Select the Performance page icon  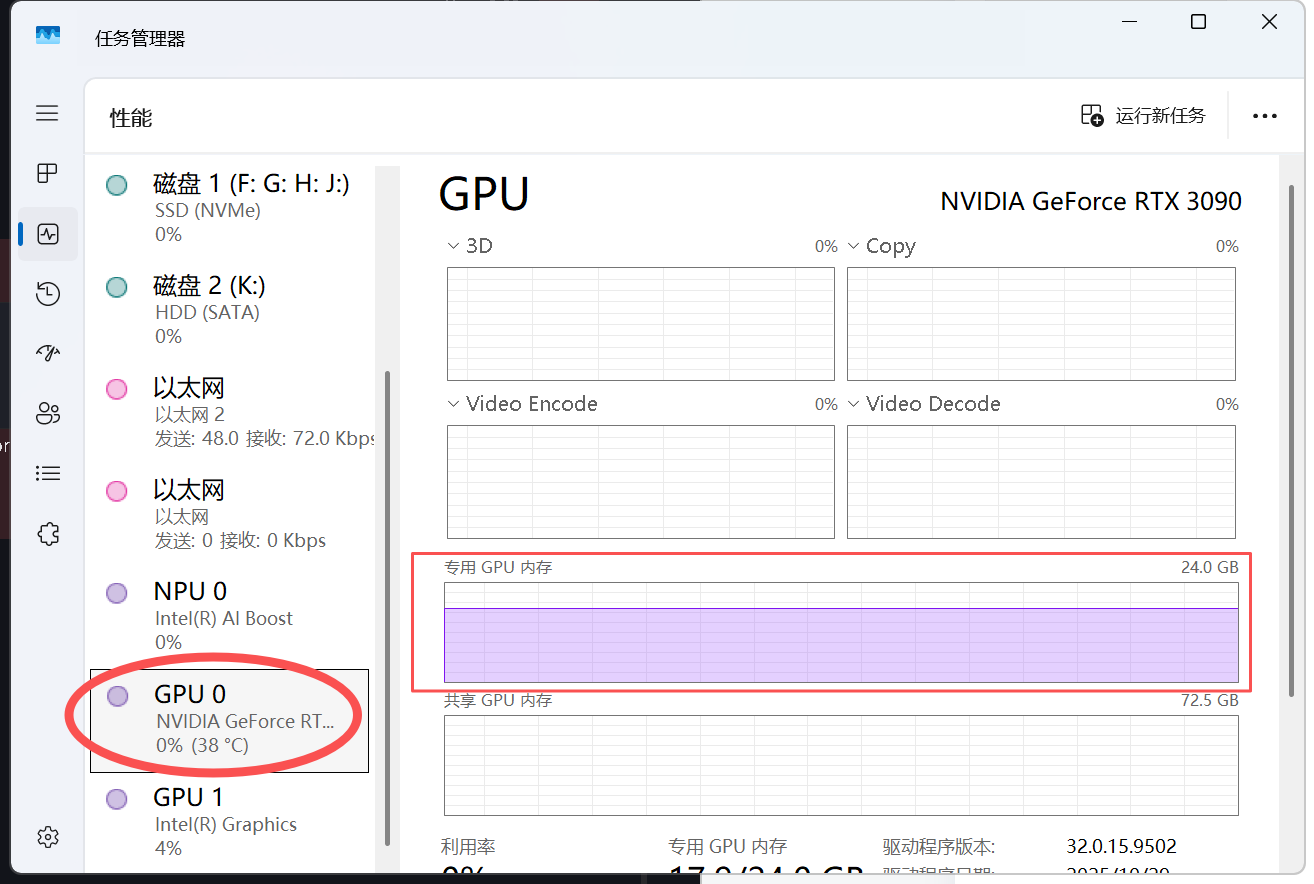pos(48,234)
